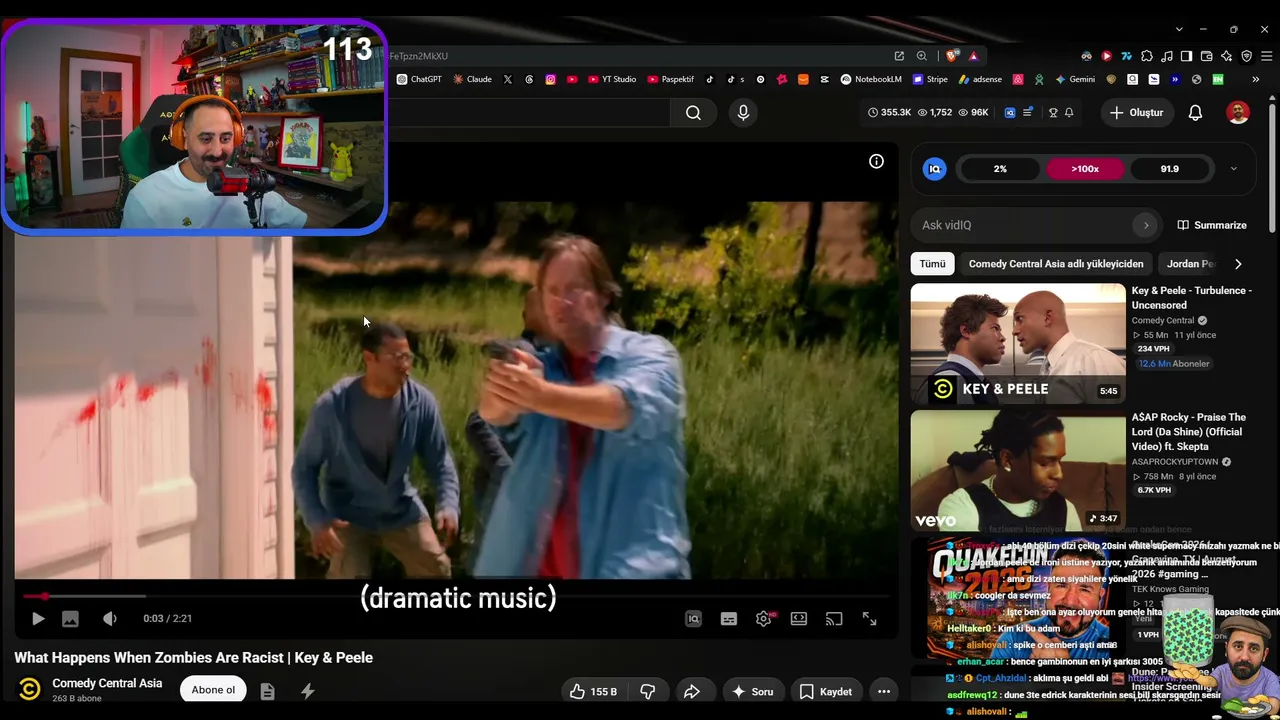Open YT Studio bookmark
Image resolution: width=1280 pixels, height=720 pixels.
pos(612,79)
